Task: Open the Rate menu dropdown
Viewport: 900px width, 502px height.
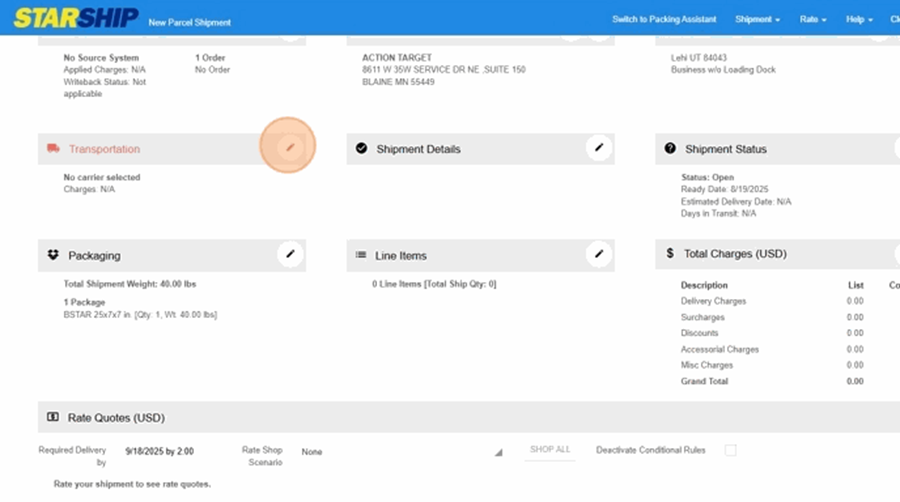Action: [x=812, y=20]
